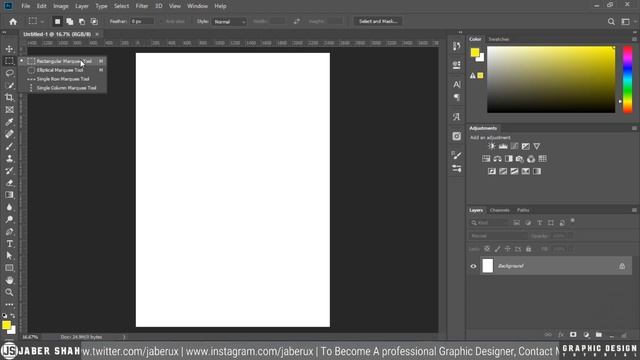Open the layer blend mode dropdown

pyautogui.click(x=498, y=236)
